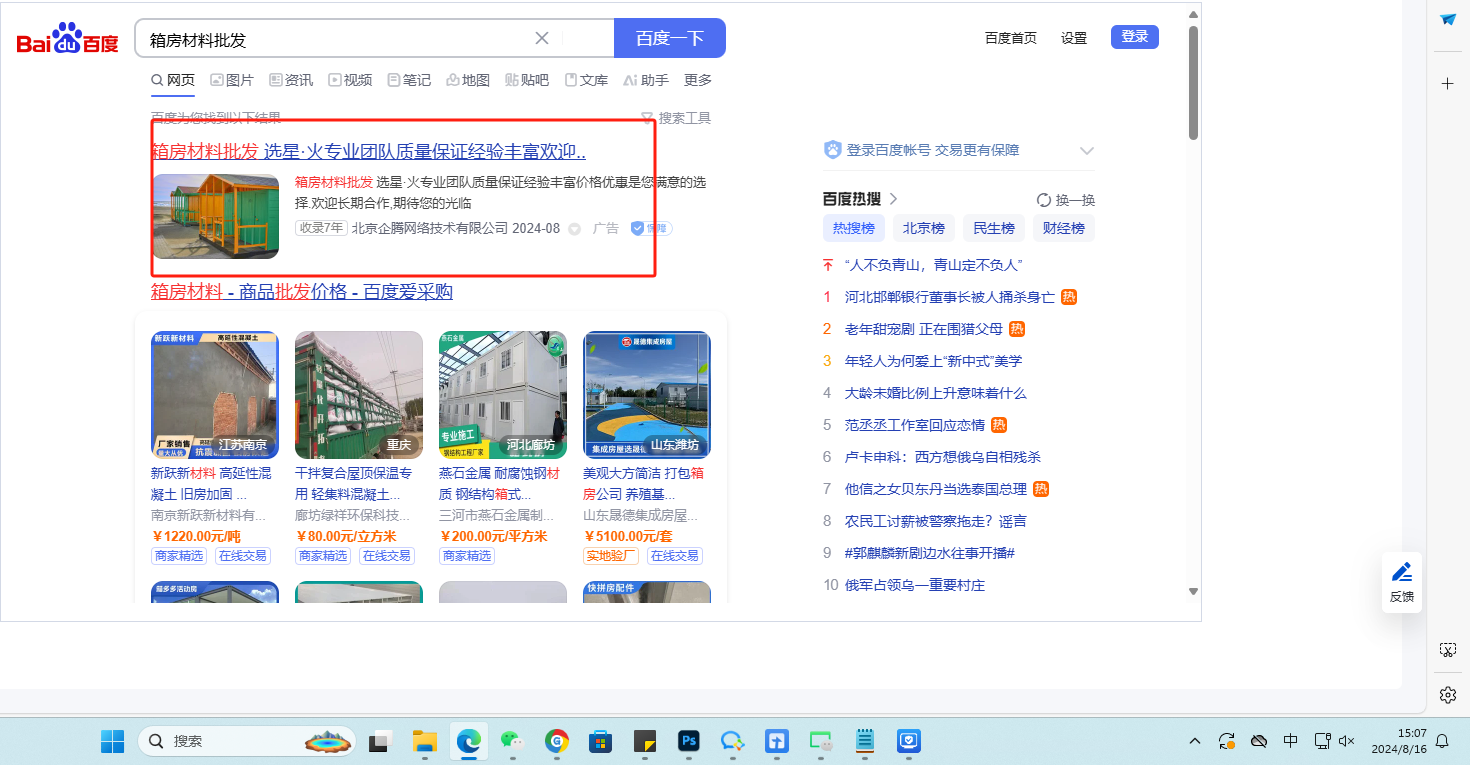Click the plus icon in the sidebar
This screenshot has height=765, width=1470.
[x=1447, y=83]
